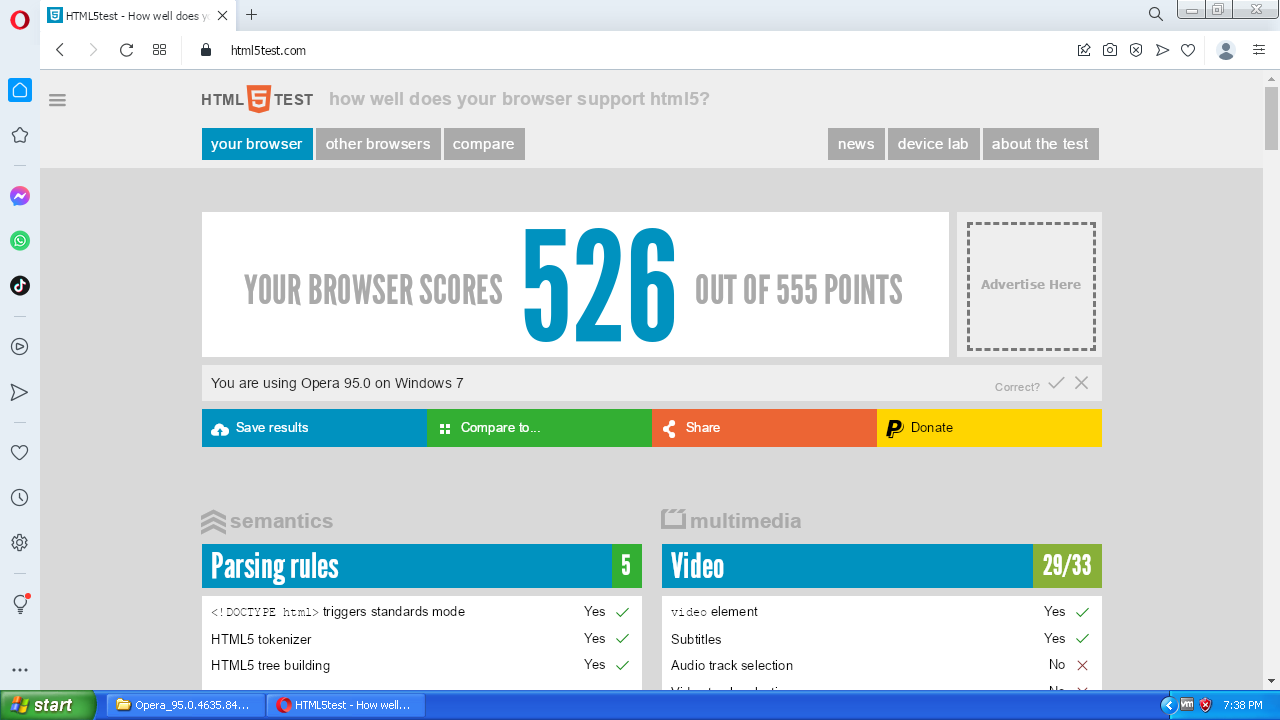Select the 'your browser' tab
This screenshot has height=720, width=1280.
[x=257, y=144]
